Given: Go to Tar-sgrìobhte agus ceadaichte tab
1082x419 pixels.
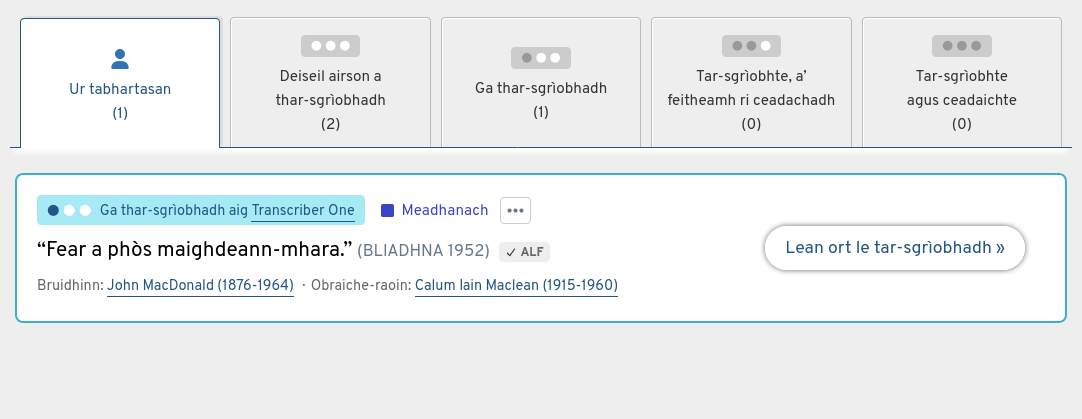Looking at the screenshot, I should (x=961, y=100).
